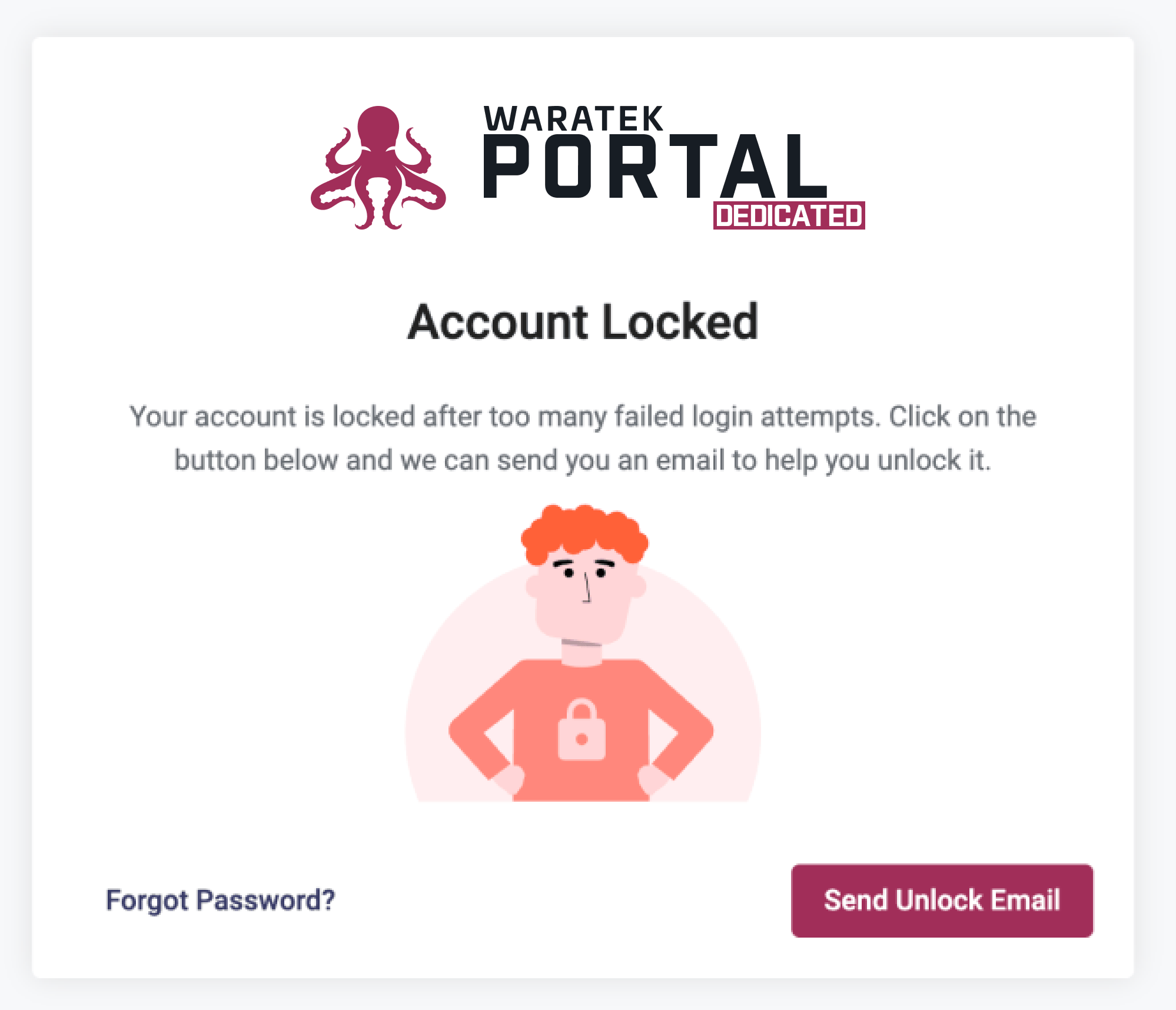The image size is (1176, 1010).
Task: Click the character's neck below the chin
Action: pos(582,652)
